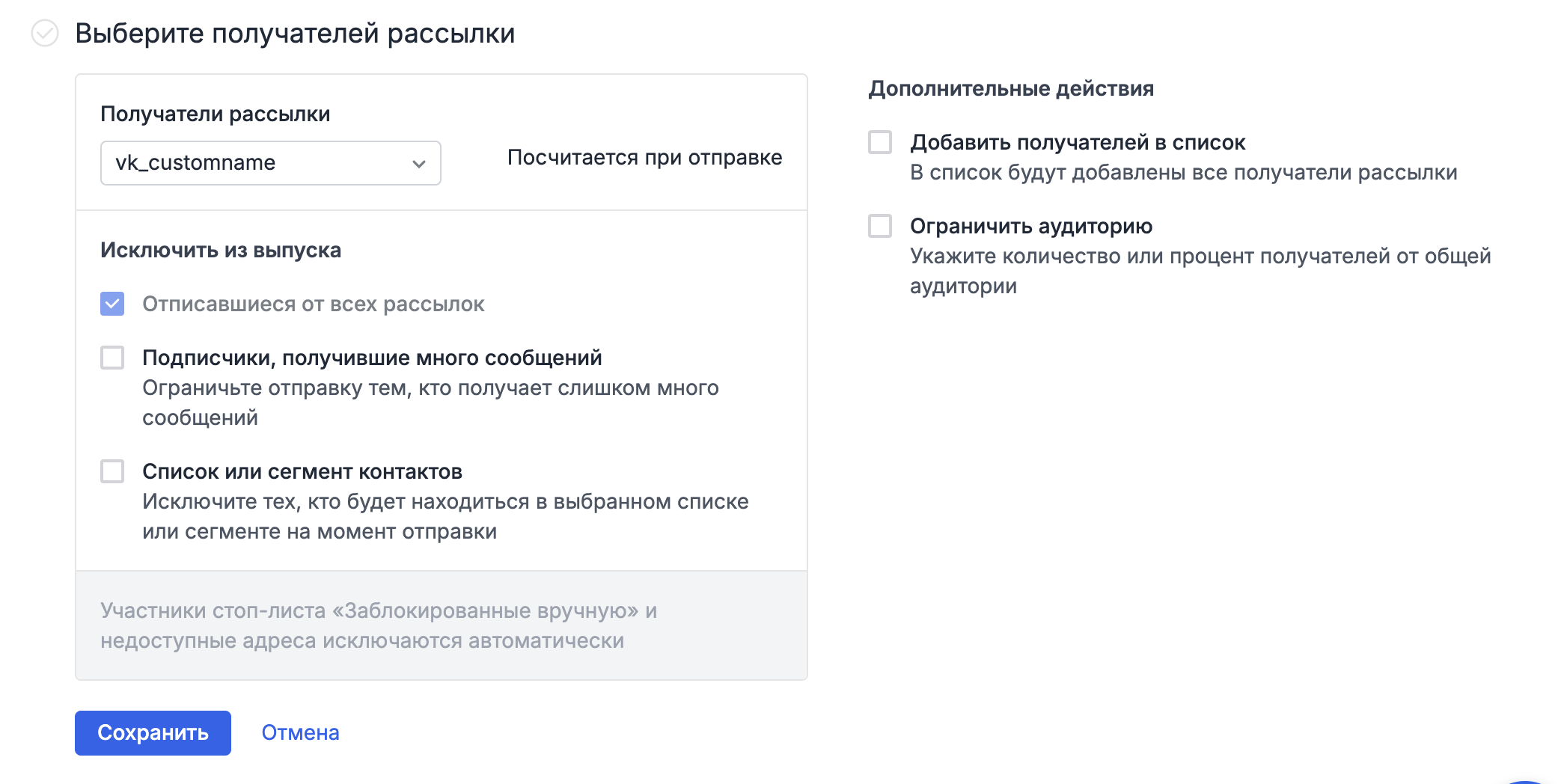Click the 'Список или сегмент контактов' label
Image resolution: width=1567 pixels, height=784 pixels.
(302, 472)
